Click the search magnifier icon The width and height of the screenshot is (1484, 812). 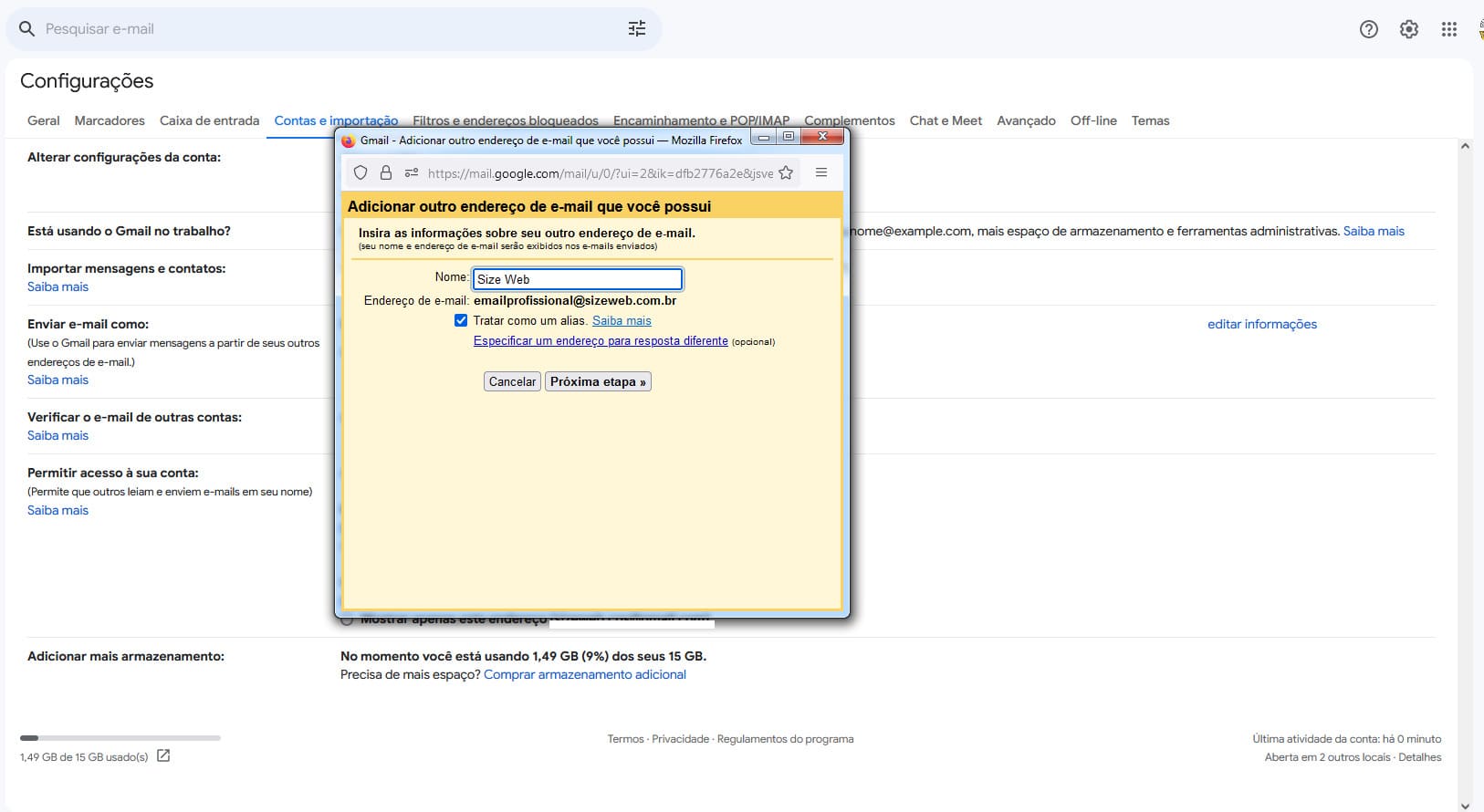click(x=27, y=29)
